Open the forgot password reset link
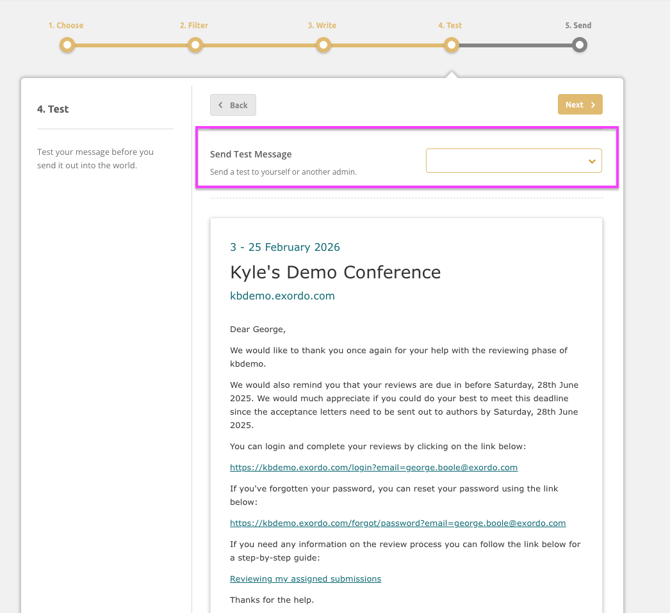This screenshot has height=613, width=670. coord(397,523)
